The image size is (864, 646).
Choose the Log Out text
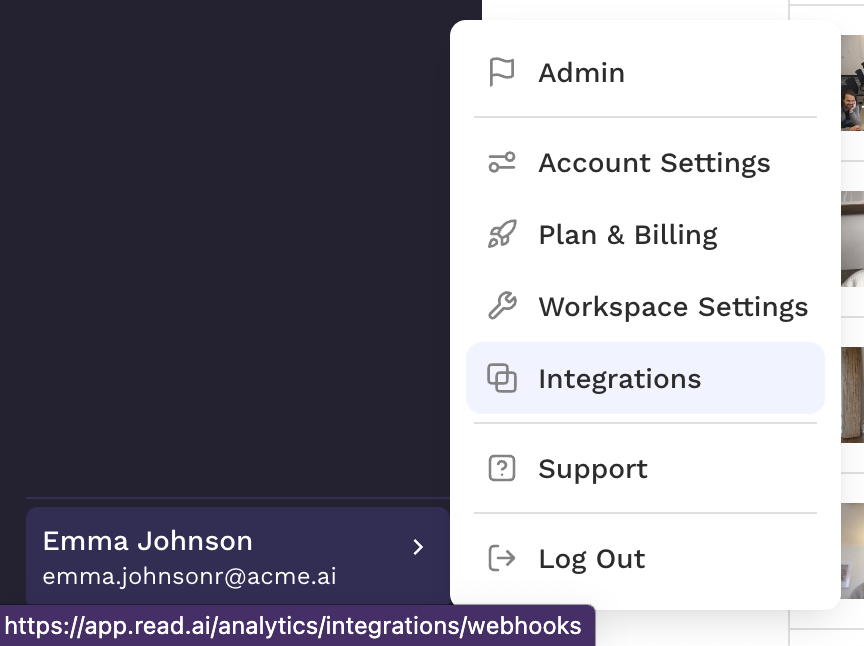592,559
